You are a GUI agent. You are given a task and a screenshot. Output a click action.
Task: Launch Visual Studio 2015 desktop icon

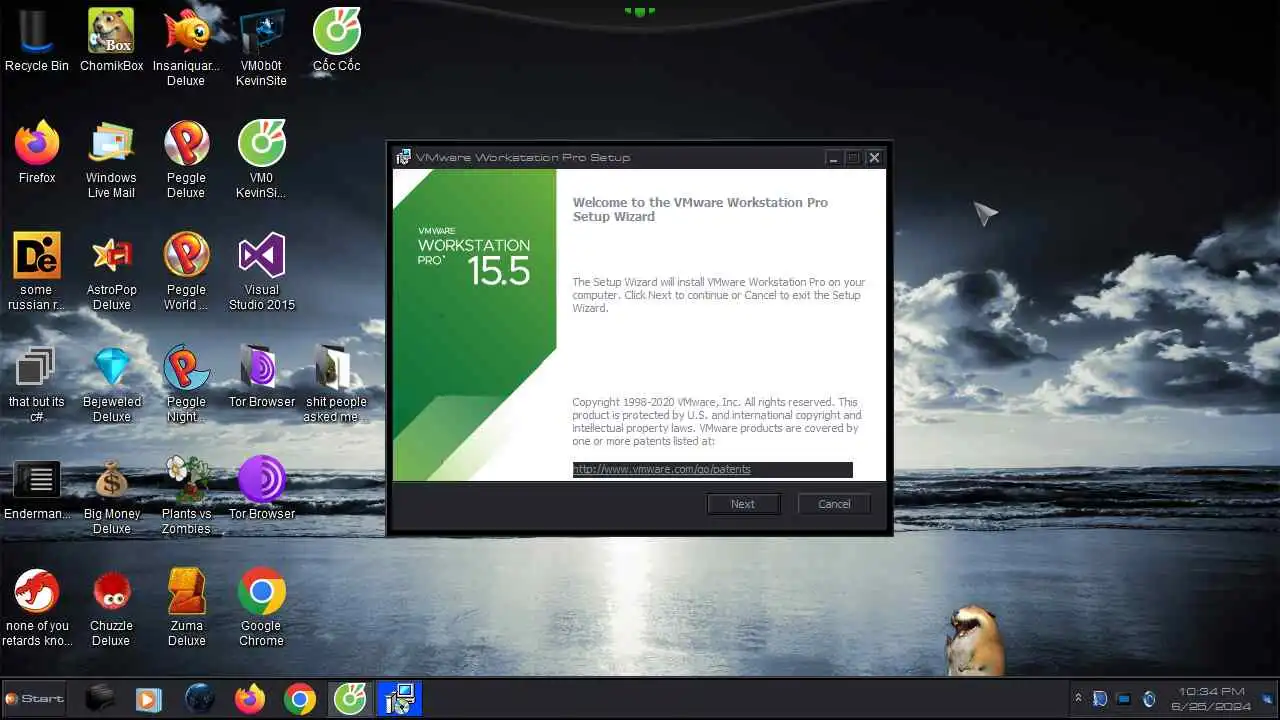pyautogui.click(x=261, y=272)
